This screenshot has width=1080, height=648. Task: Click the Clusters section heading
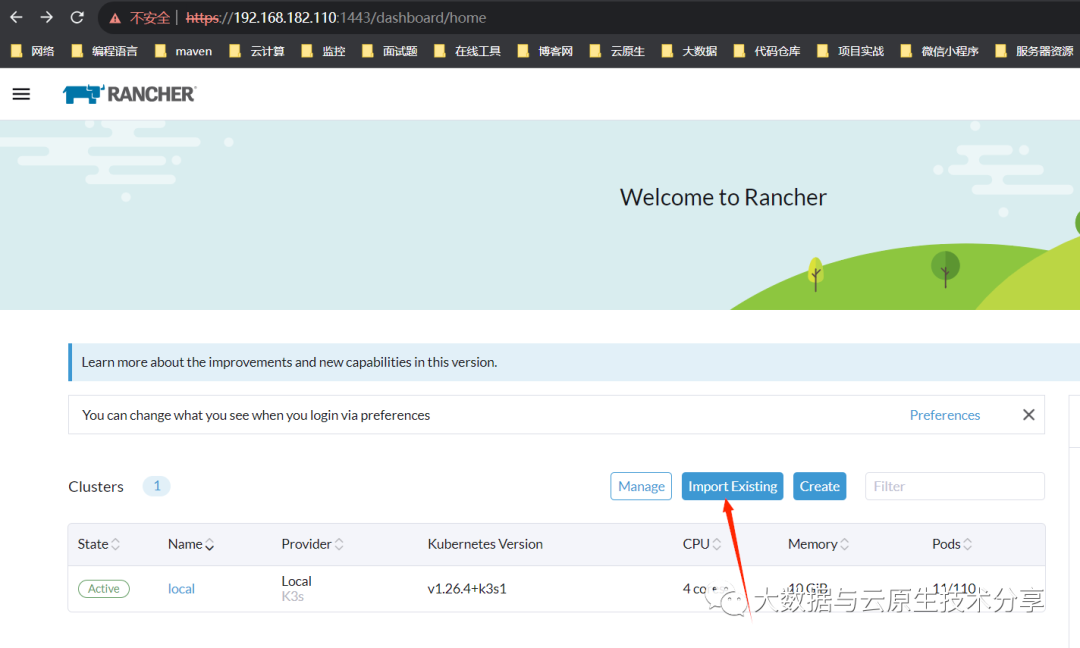(x=96, y=487)
